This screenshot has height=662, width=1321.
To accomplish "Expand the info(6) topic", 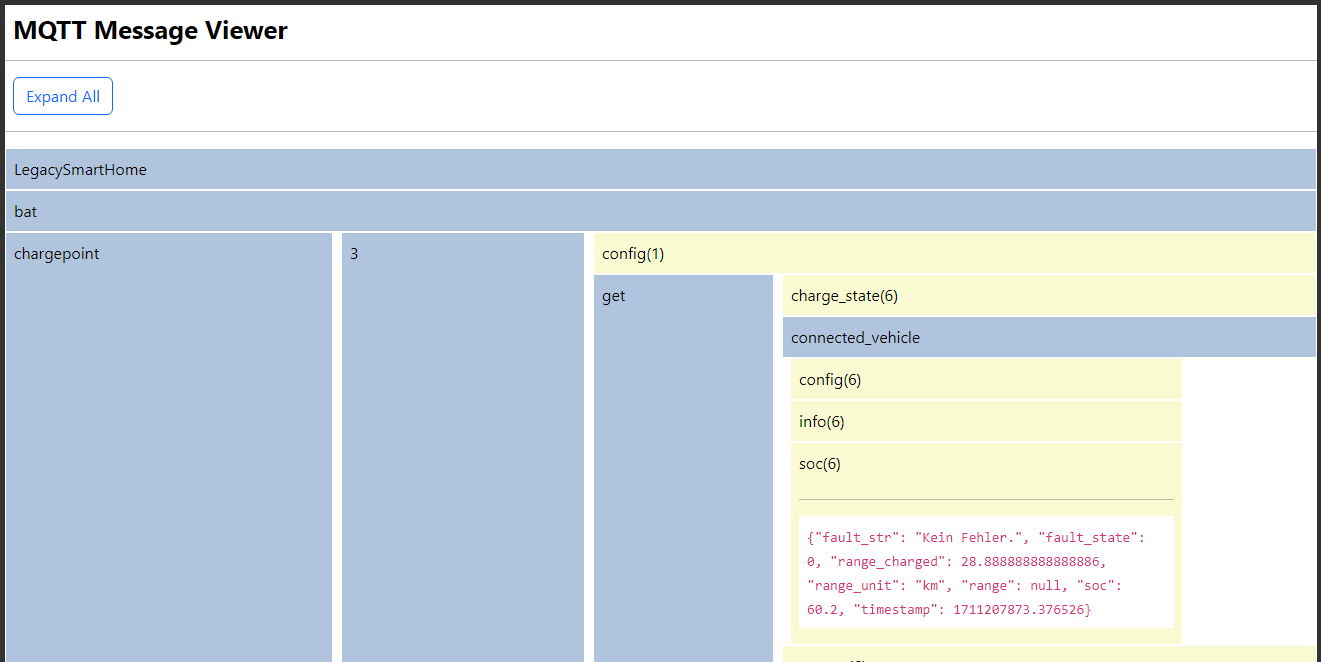I will click(x=822, y=422).
